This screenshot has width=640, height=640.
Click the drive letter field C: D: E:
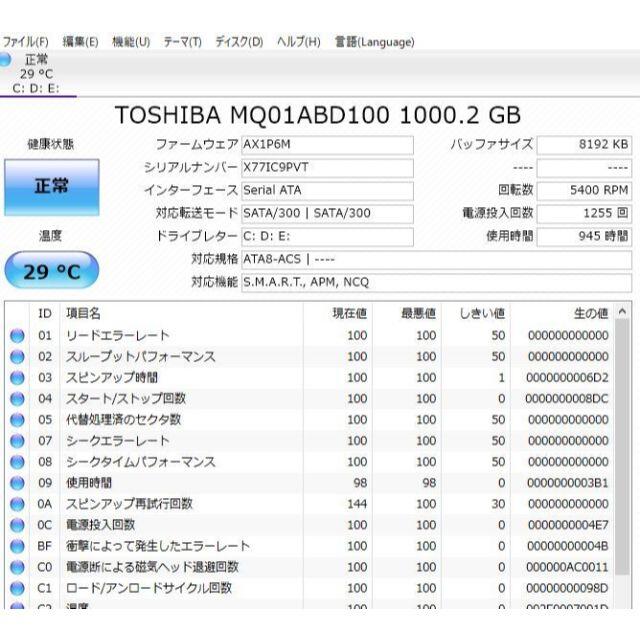point(327,237)
